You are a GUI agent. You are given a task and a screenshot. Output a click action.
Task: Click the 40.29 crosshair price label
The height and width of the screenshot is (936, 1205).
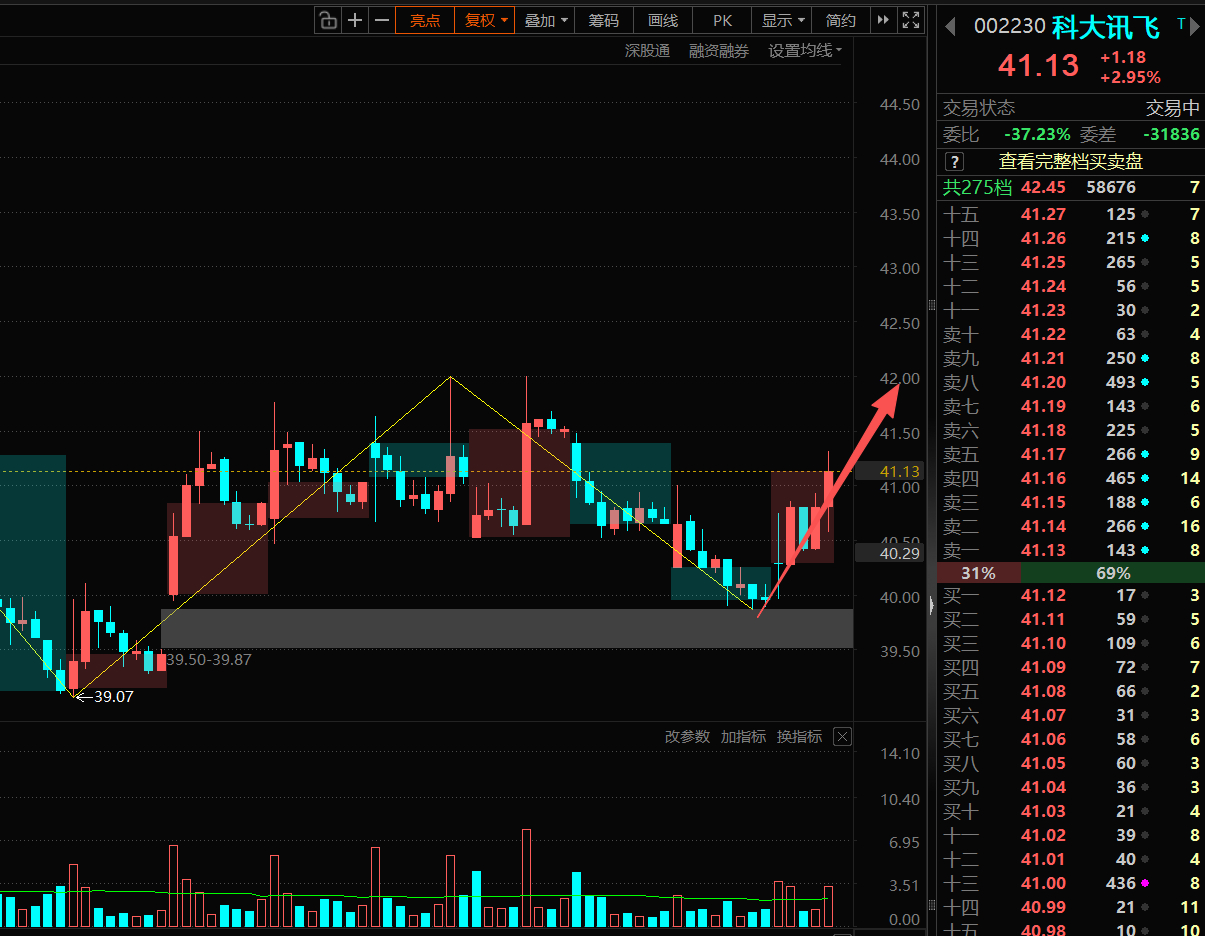tap(890, 552)
